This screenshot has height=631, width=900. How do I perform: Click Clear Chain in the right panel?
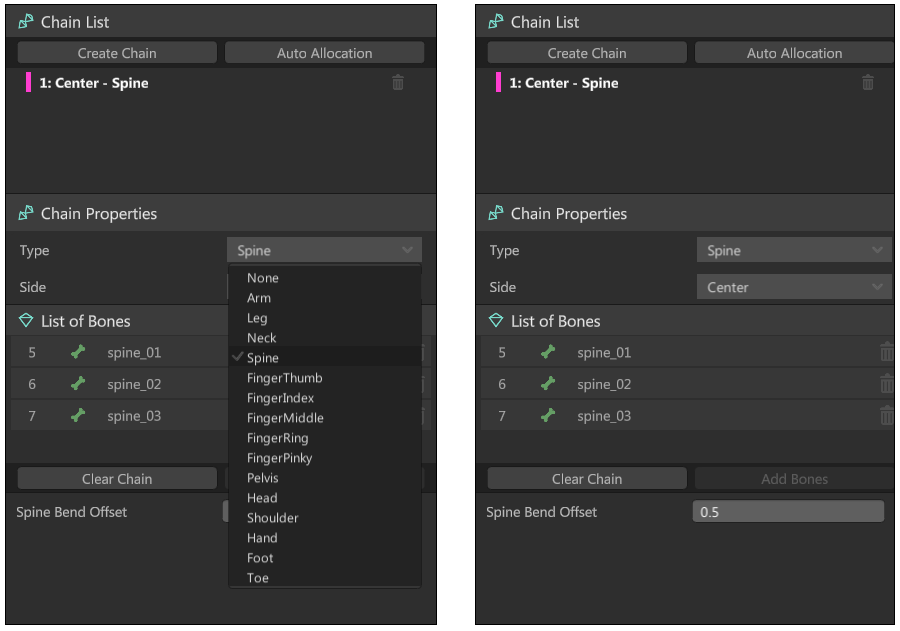point(587,479)
